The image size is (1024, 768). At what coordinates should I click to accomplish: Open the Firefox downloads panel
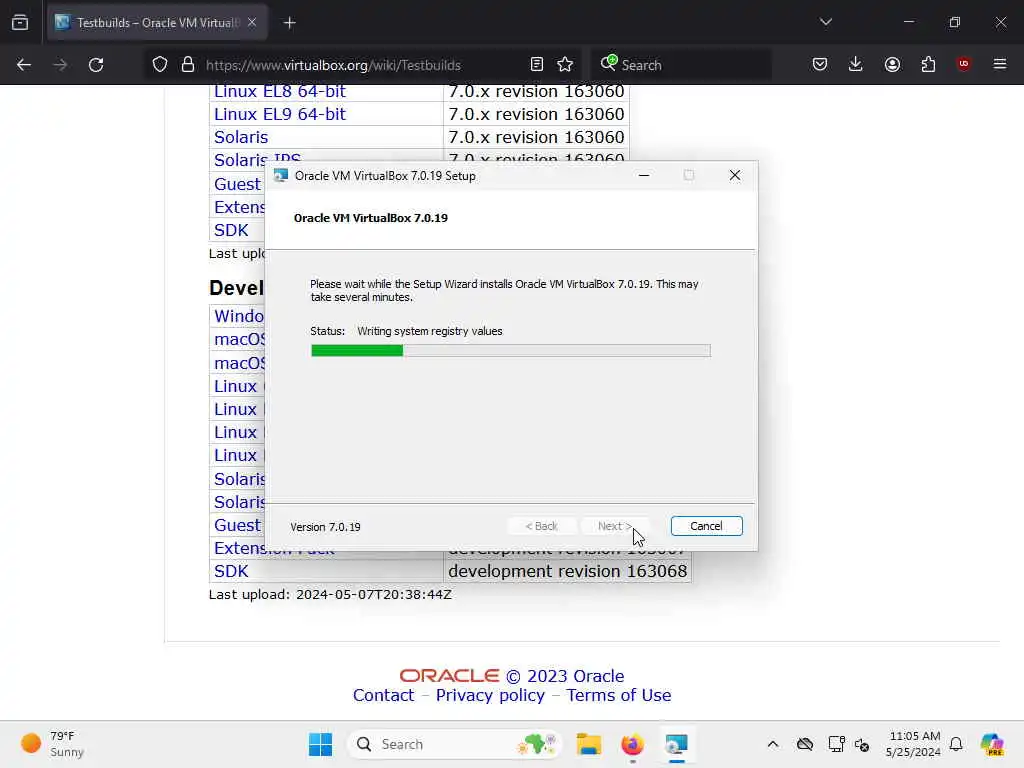pyautogui.click(x=856, y=65)
